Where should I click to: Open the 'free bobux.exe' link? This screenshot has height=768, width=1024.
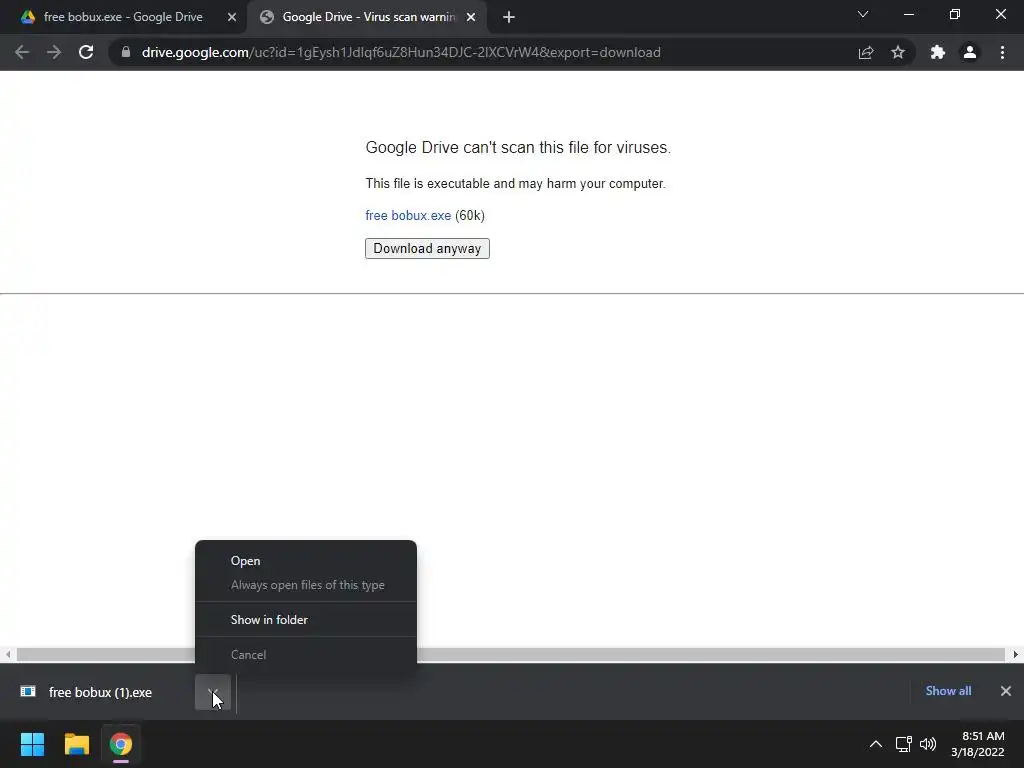408,216
